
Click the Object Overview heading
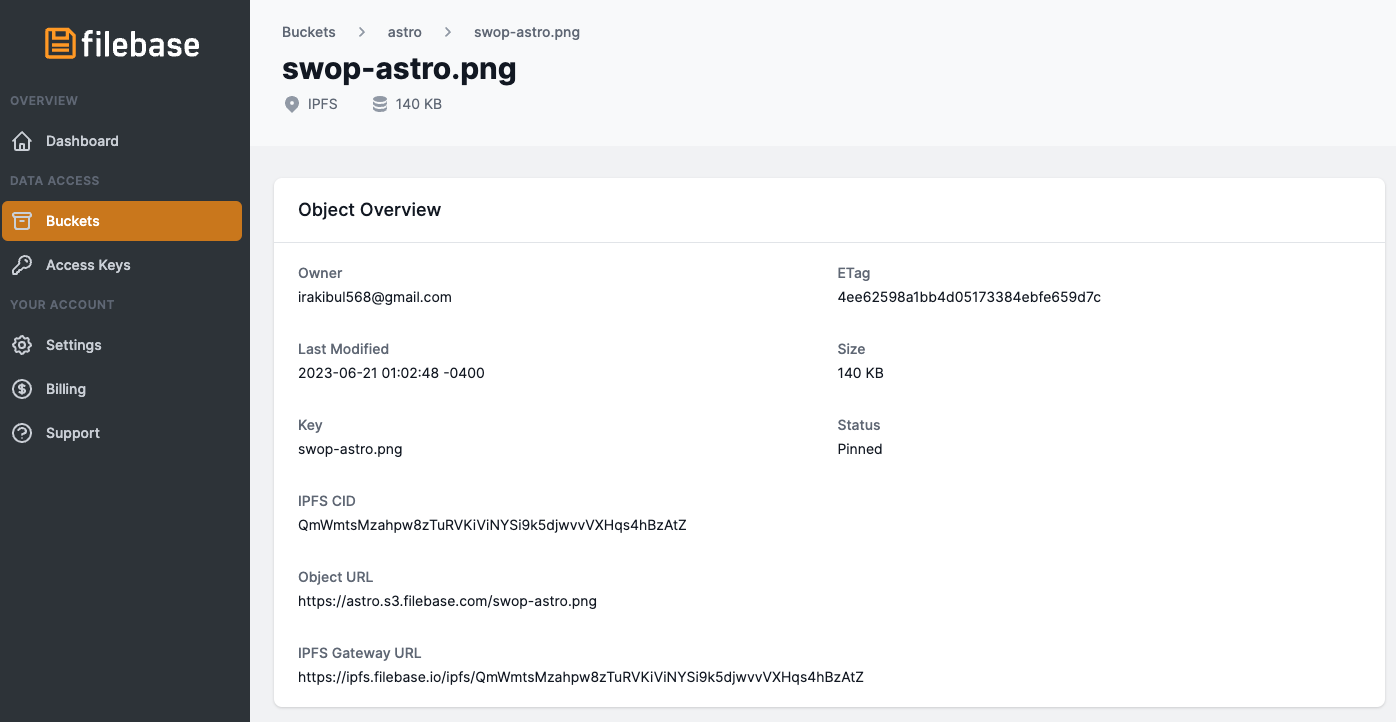coord(370,210)
